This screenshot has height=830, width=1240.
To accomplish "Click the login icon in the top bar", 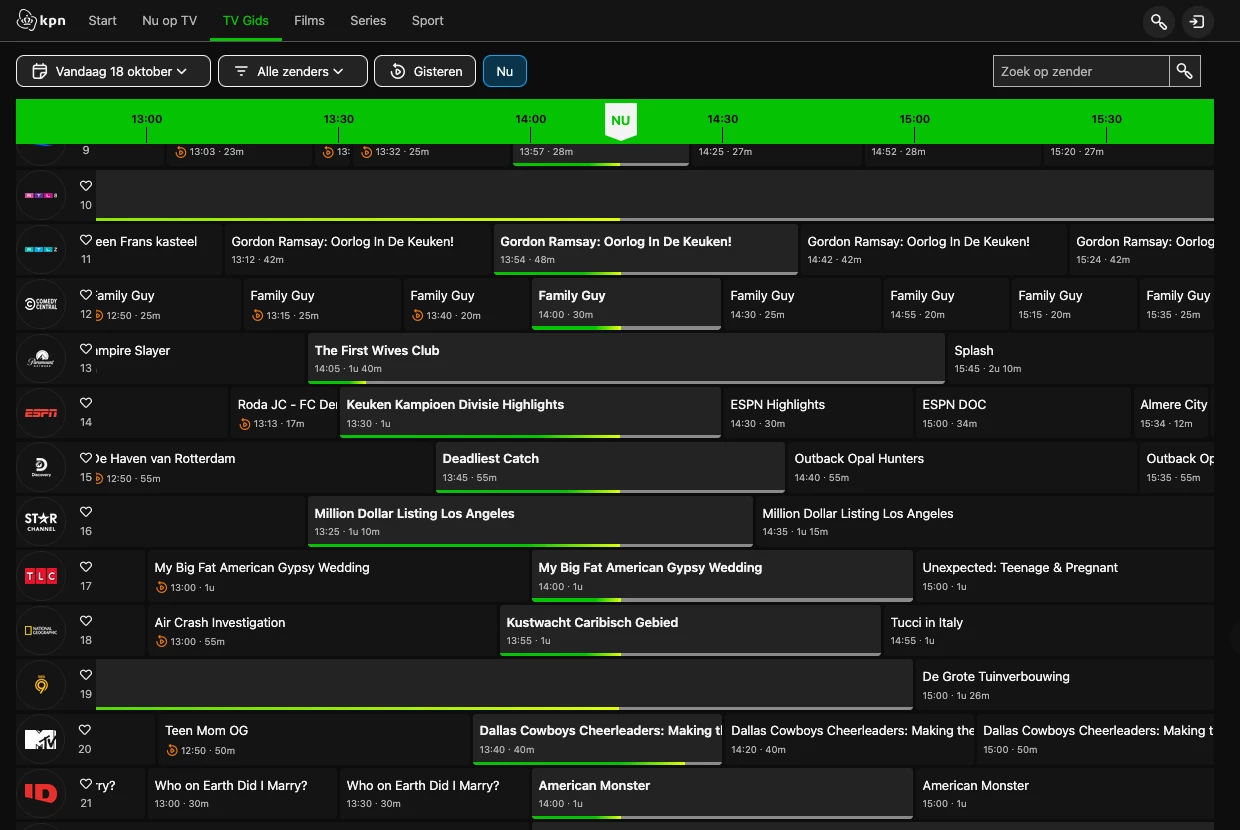I will coord(1198,21).
